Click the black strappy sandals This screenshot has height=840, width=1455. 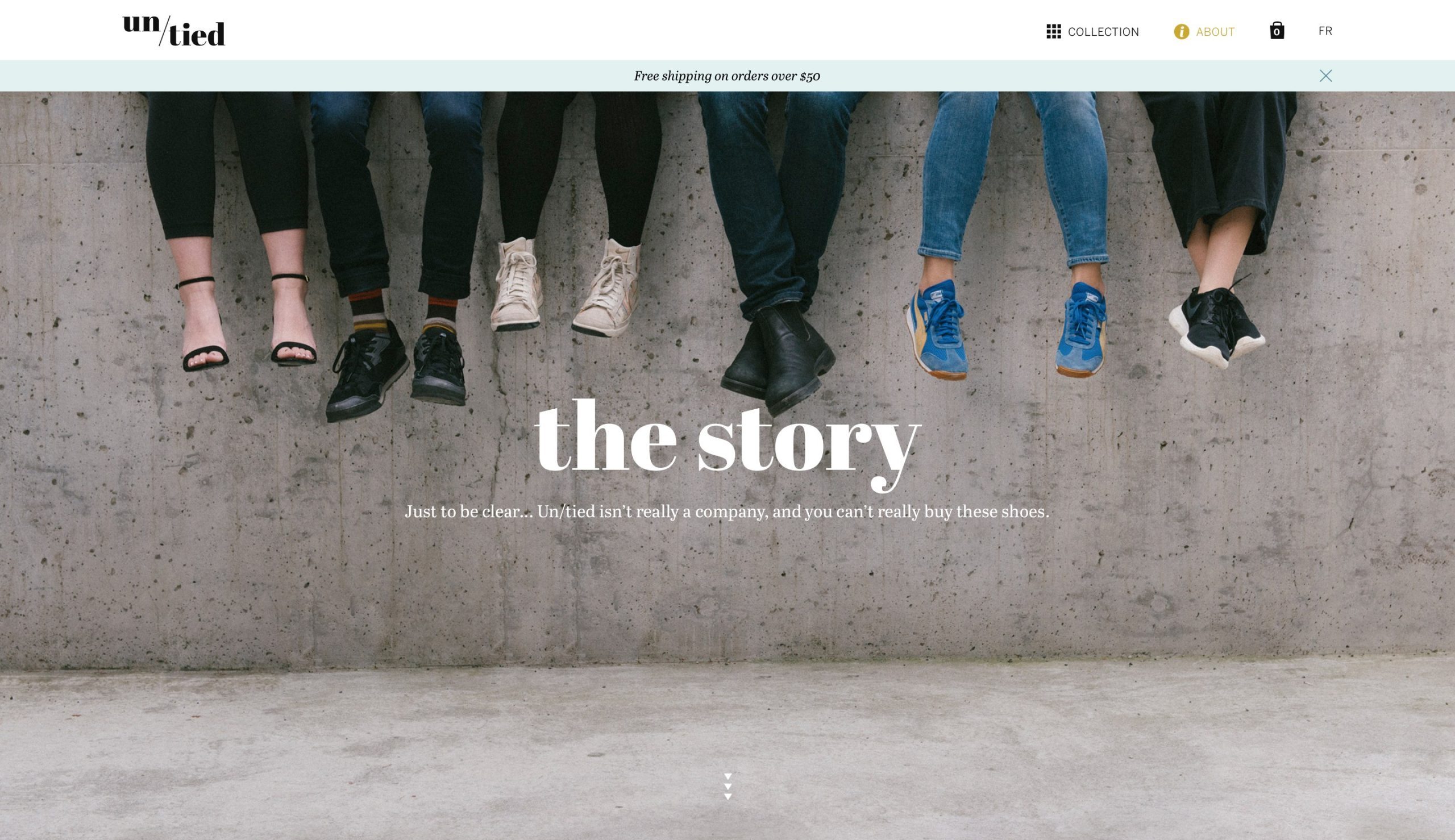pos(248,323)
